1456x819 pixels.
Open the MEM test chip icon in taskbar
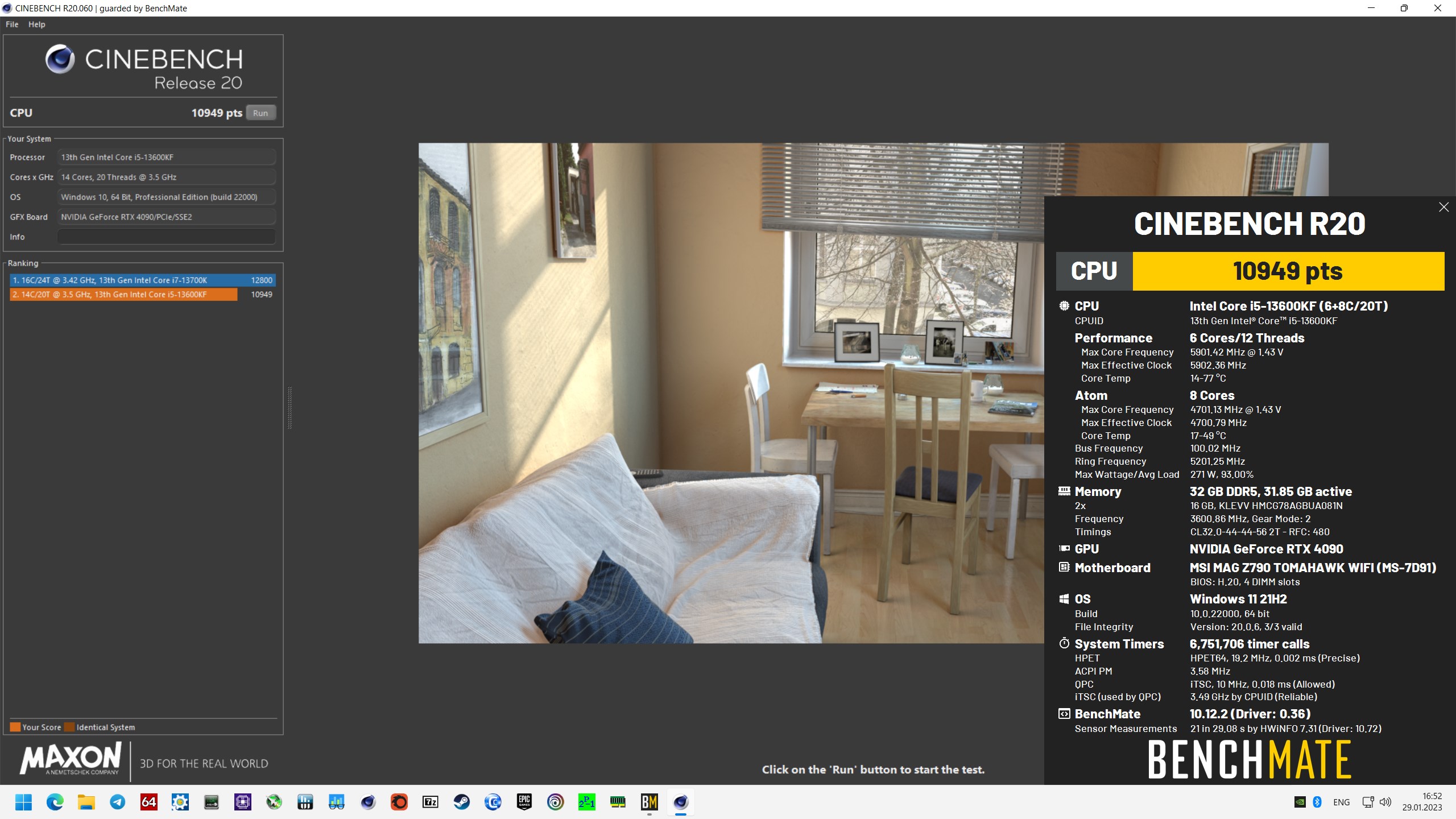click(212, 802)
